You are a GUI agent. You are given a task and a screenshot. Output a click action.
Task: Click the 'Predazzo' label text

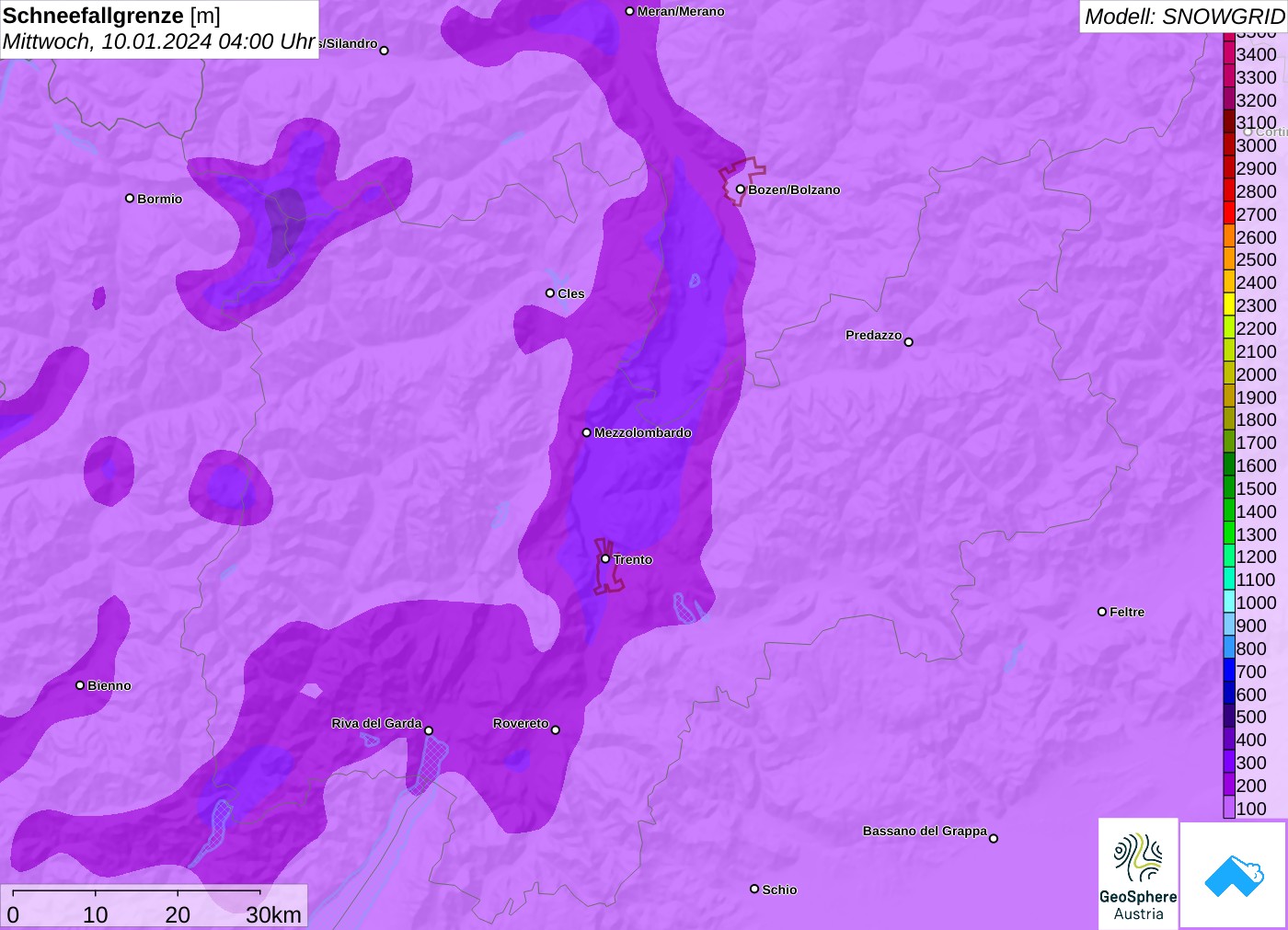point(874,335)
